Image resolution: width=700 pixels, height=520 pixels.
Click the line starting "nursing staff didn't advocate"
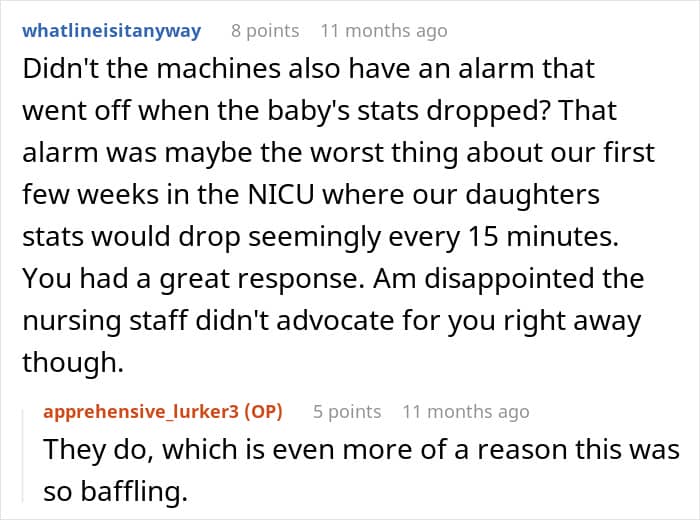[x=332, y=320]
